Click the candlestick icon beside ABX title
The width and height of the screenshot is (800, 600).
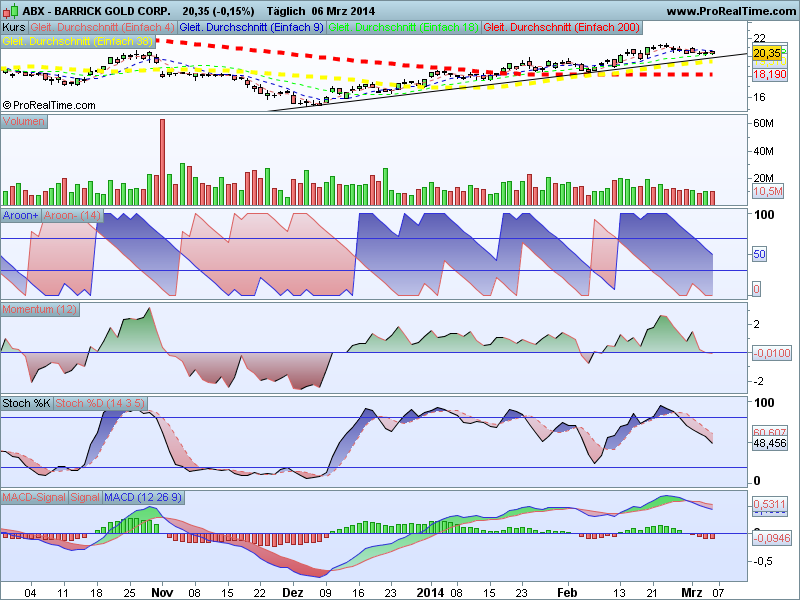click(x=11, y=10)
